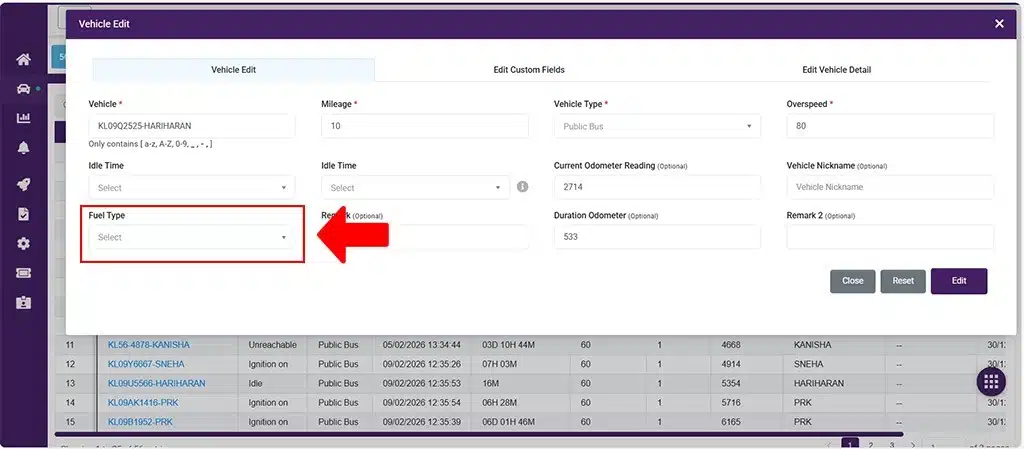1024x449 pixels.
Task: Click the info icon beside Idle Time
Action: 522,187
